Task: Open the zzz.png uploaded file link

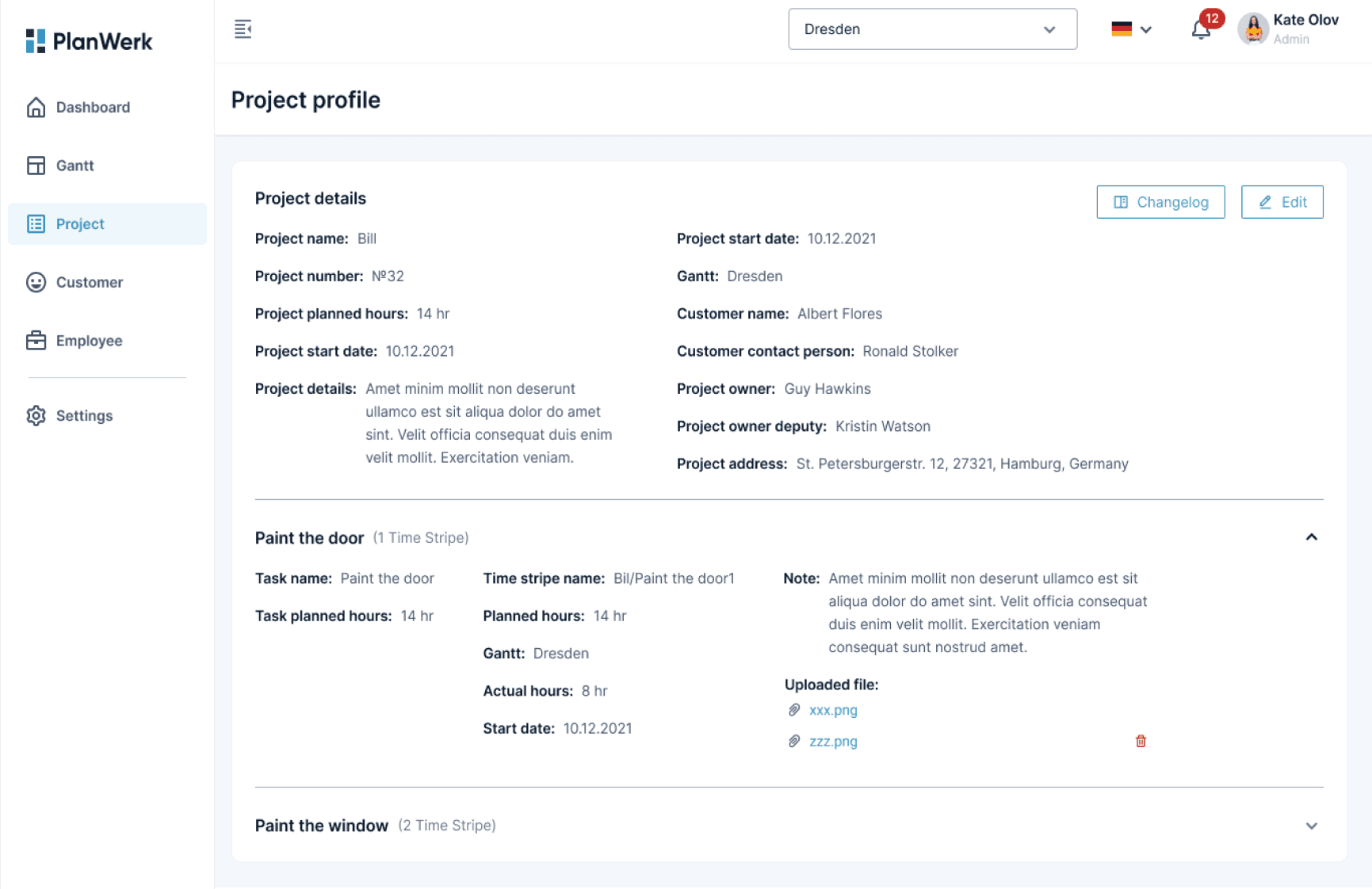Action: tap(833, 742)
